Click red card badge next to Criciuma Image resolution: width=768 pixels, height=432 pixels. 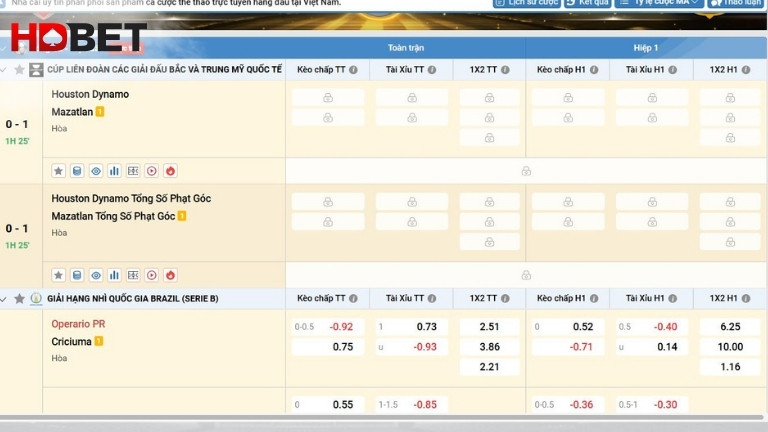pos(99,341)
